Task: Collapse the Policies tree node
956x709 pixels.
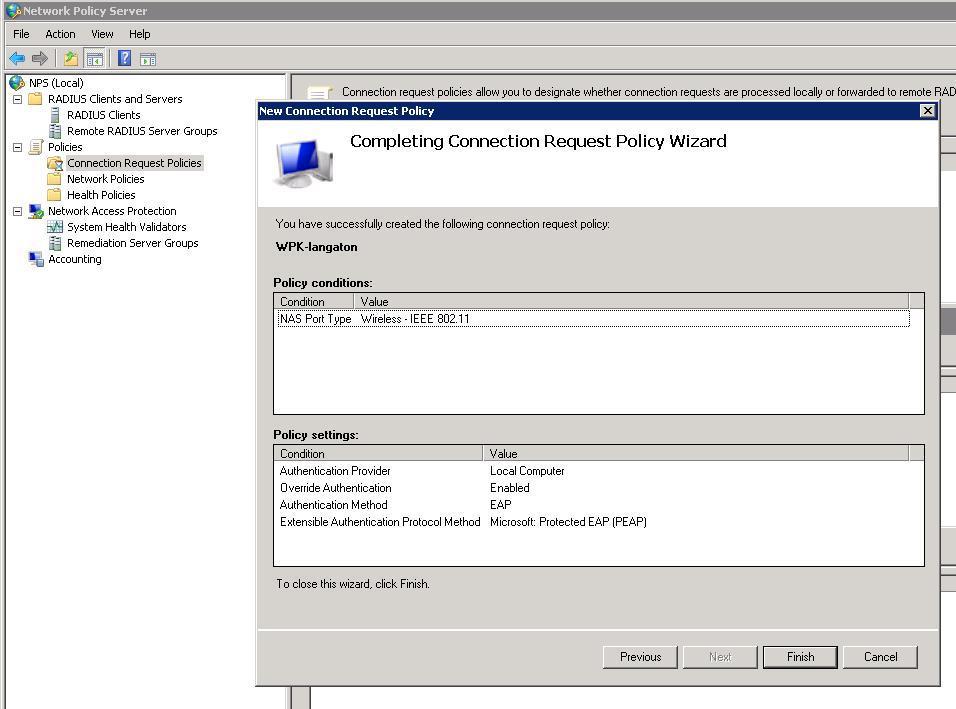Action: pos(18,147)
